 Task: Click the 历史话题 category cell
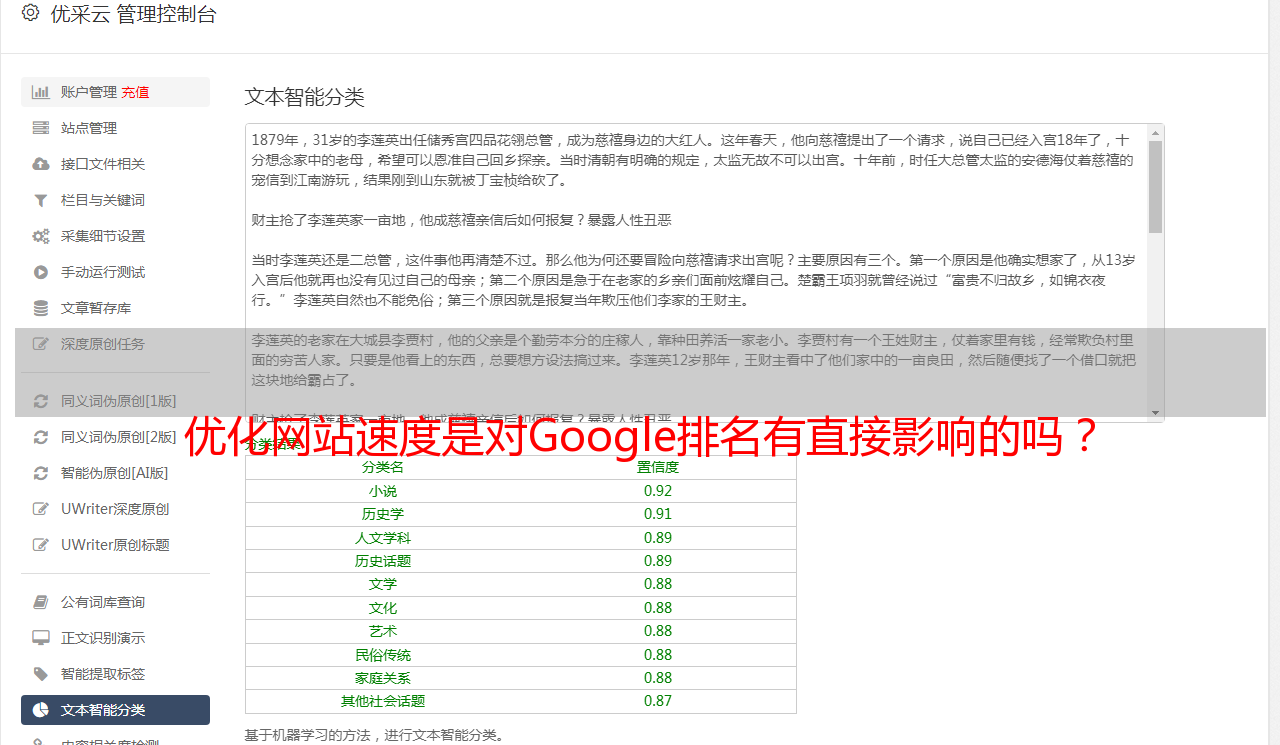tap(382, 561)
